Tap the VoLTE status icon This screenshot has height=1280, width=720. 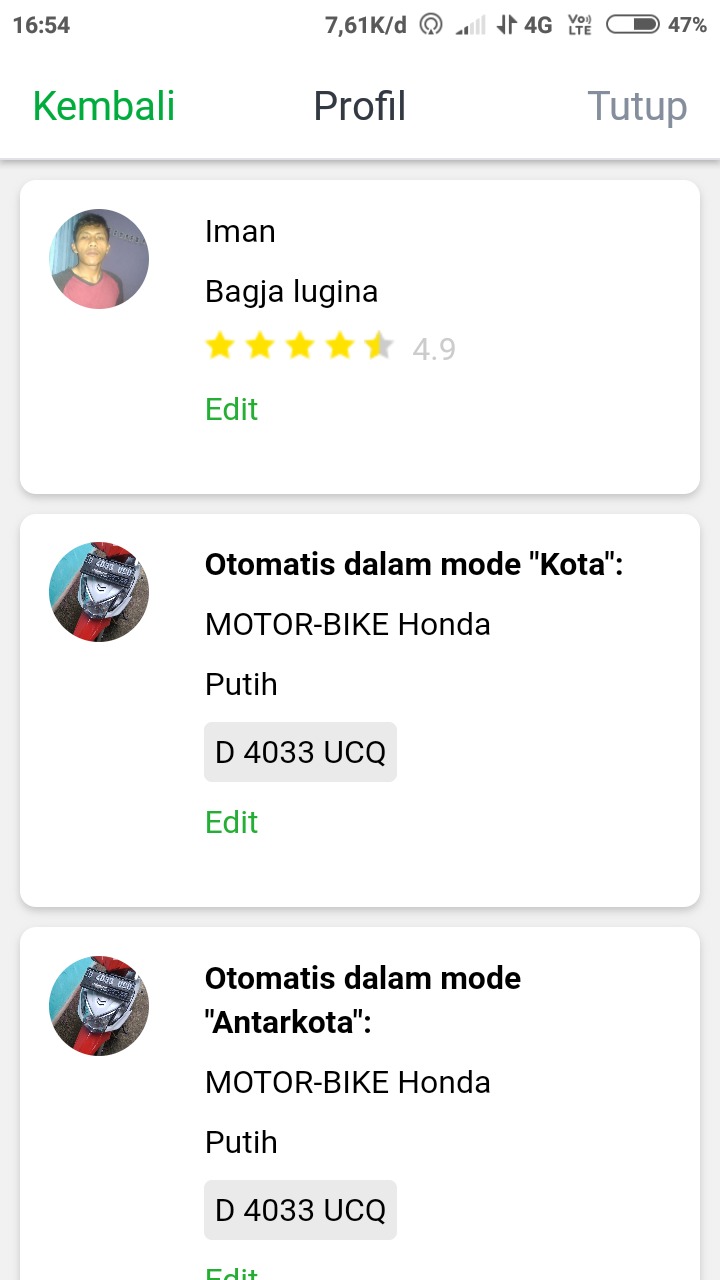pyautogui.click(x=579, y=25)
